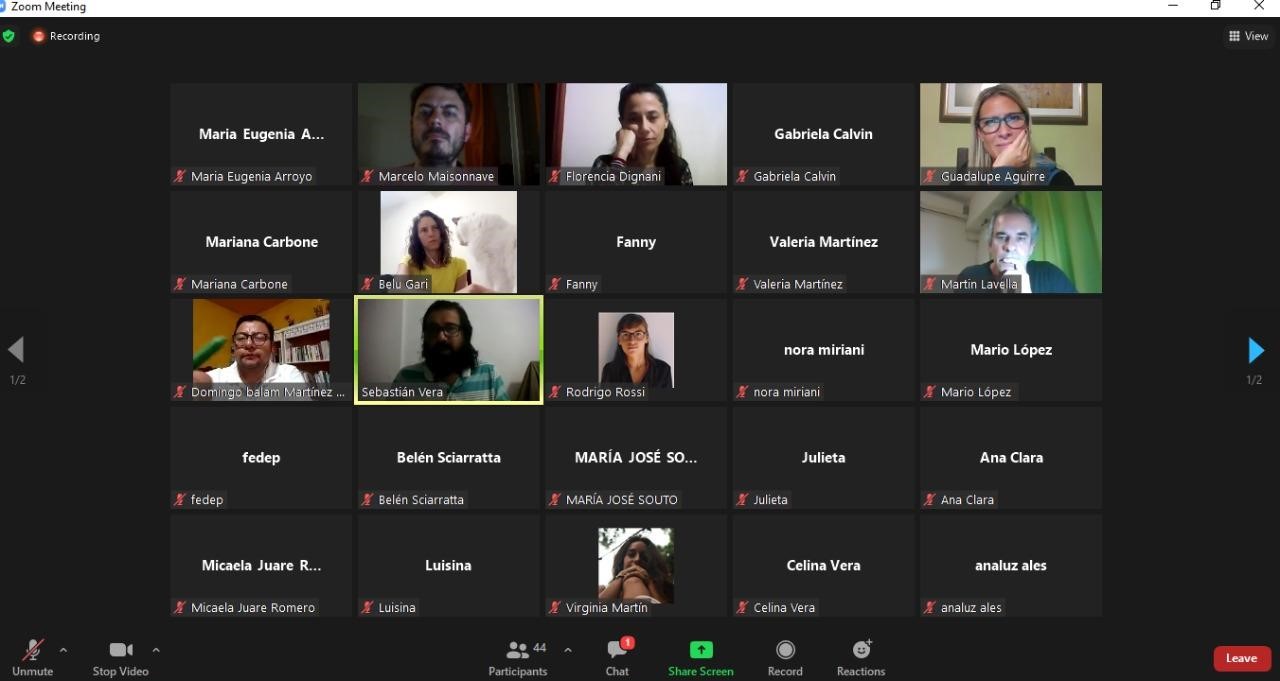Viewport: 1280px width, 681px height.
Task: Go to next page with the blue arrow
Action: click(x=1256, y=350)
